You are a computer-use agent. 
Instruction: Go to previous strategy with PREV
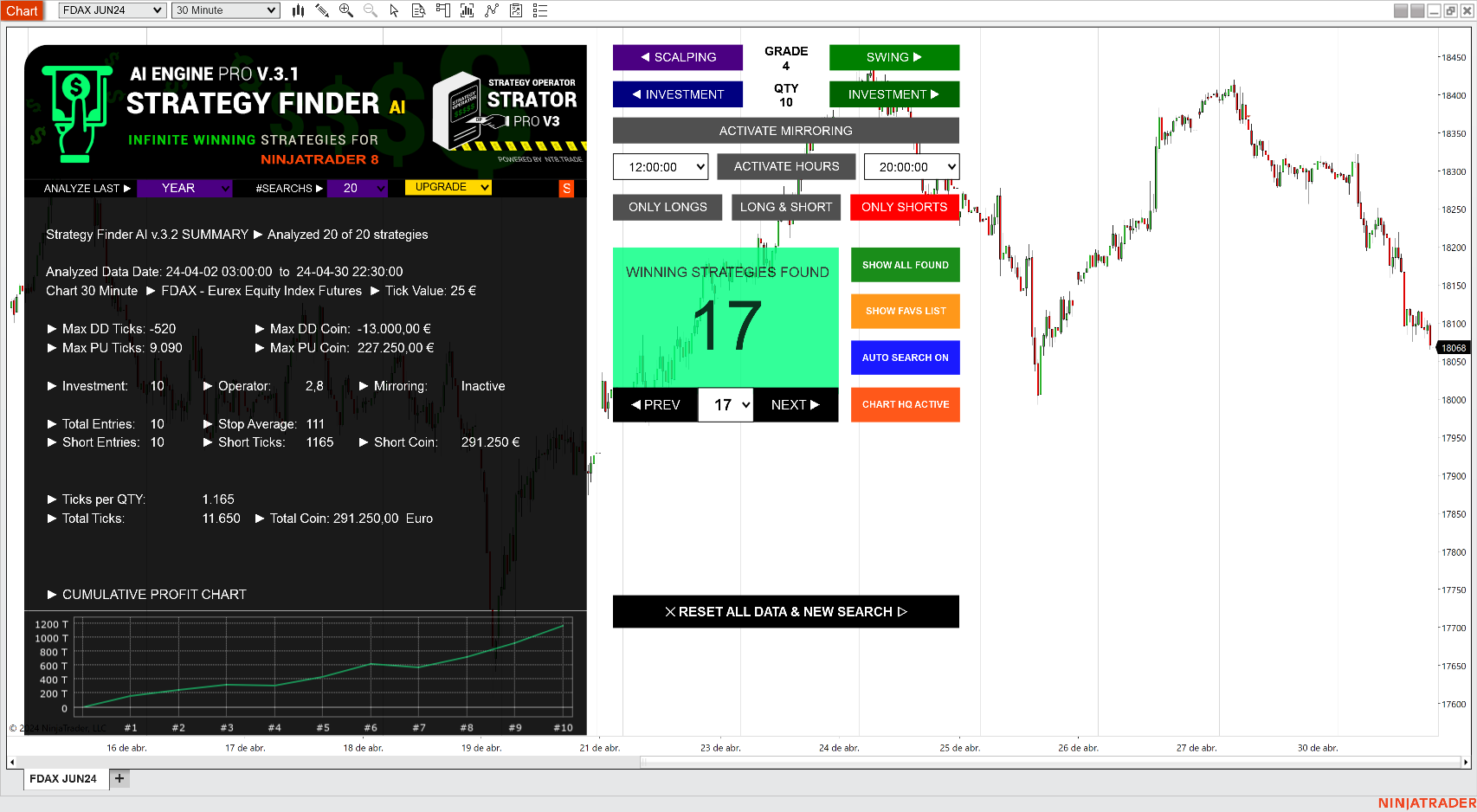[655, 404]
